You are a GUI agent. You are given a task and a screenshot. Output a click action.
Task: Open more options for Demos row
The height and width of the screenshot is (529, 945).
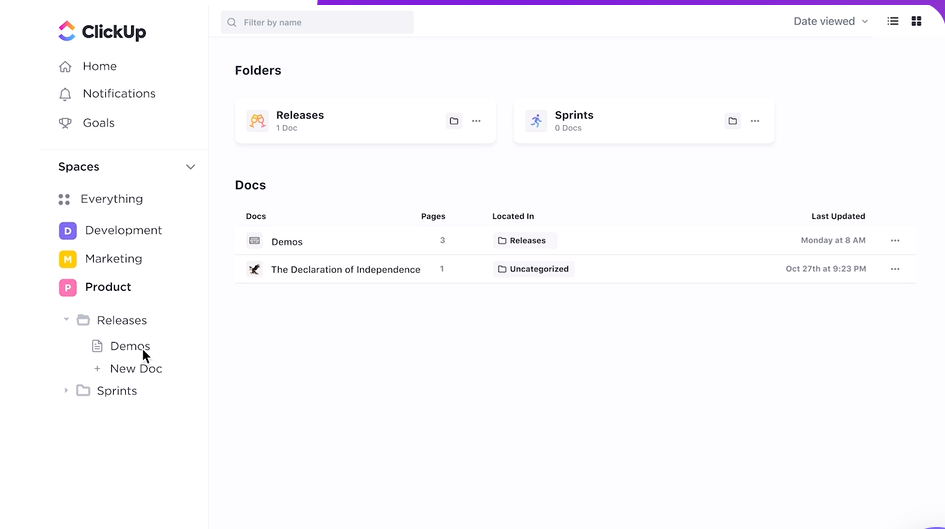click(895, 240)
